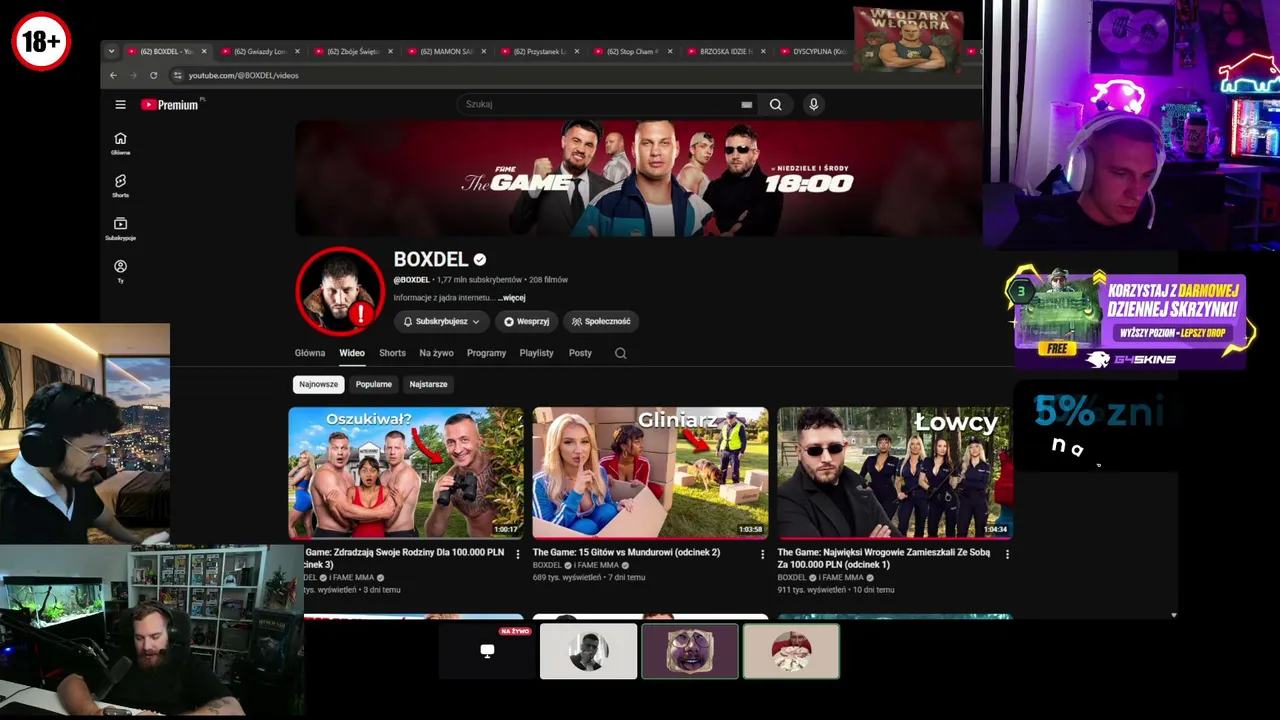1280x720 pixels.
Task: Open options menu for Najwięksi Wrogowie video
Action: pyautogui.click(x=1007, y=554)
